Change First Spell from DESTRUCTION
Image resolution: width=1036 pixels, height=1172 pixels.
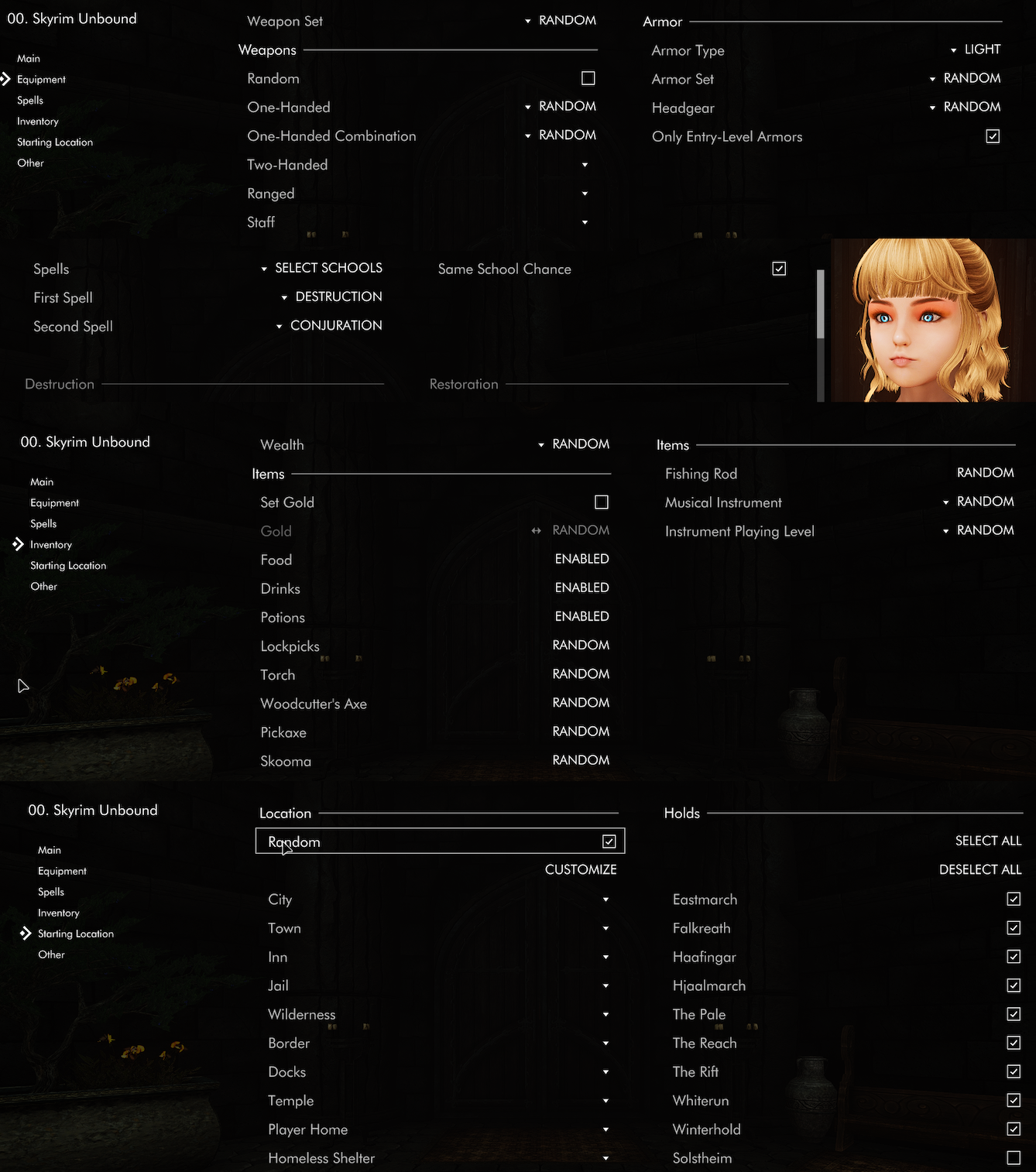pyautogui.click(x=331, y=296)
